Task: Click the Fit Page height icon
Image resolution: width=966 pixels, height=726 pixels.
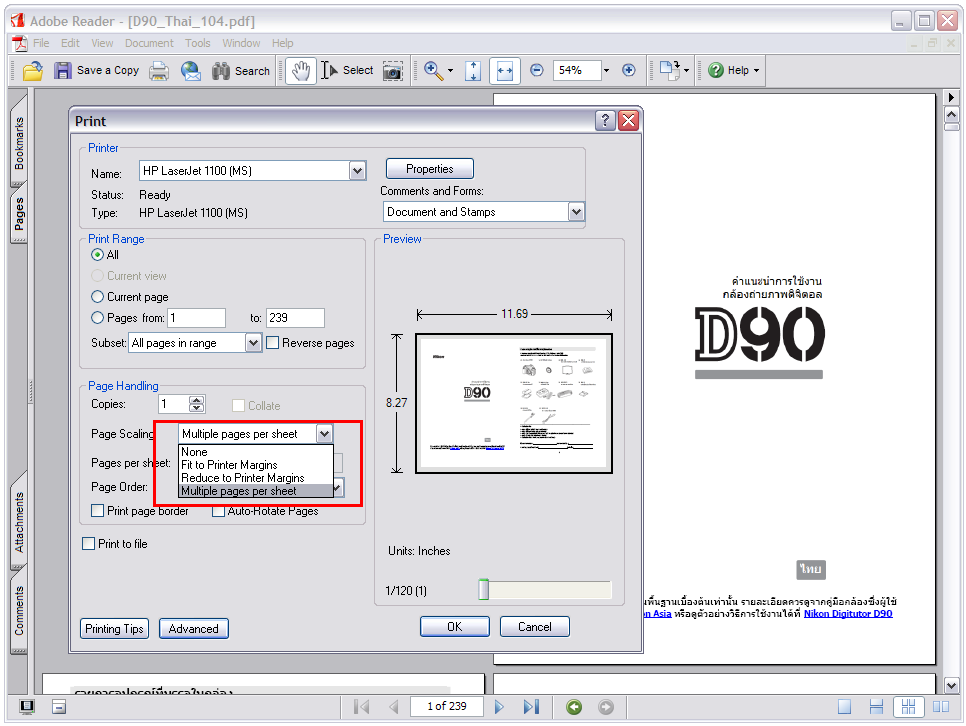Action: [x=473, y=71]
